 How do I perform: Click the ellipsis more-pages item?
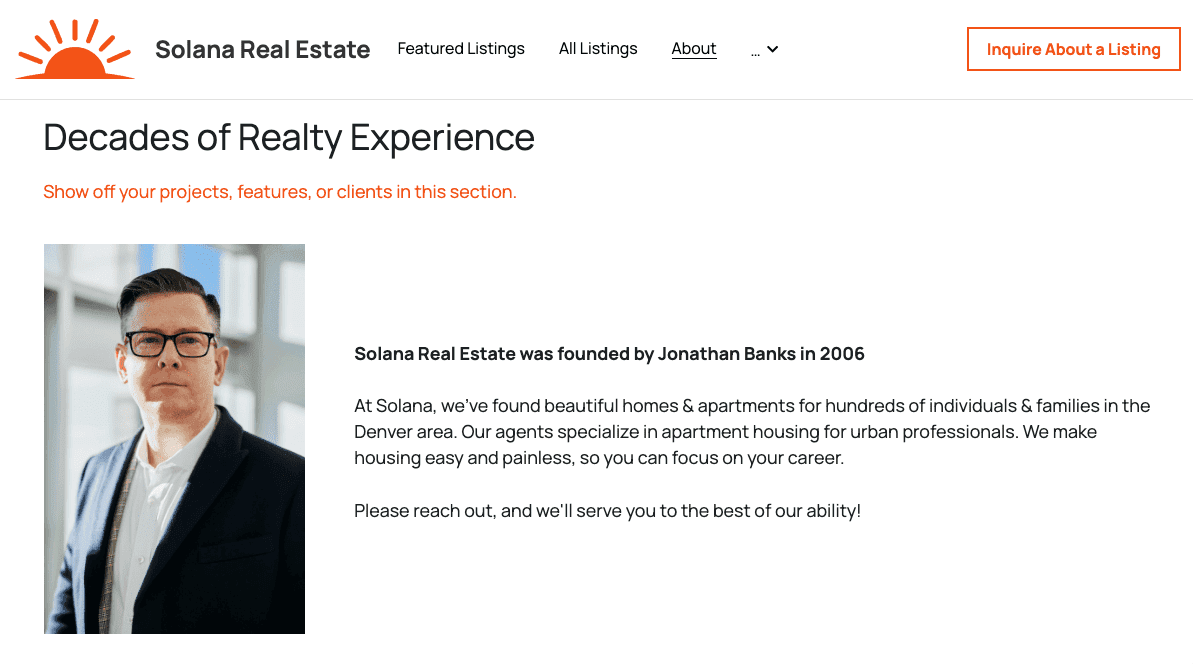point(755,50)
